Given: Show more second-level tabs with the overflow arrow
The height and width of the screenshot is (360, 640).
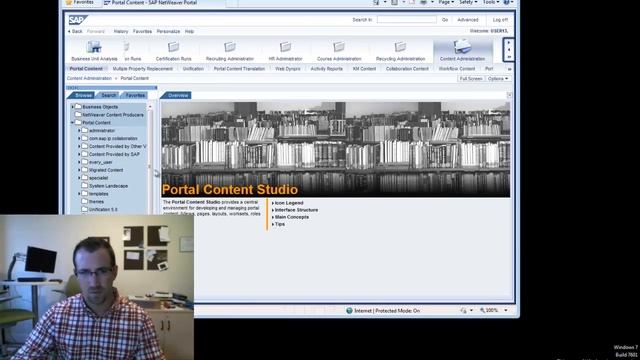Looking at the screenshot, I should click(509, 69).
